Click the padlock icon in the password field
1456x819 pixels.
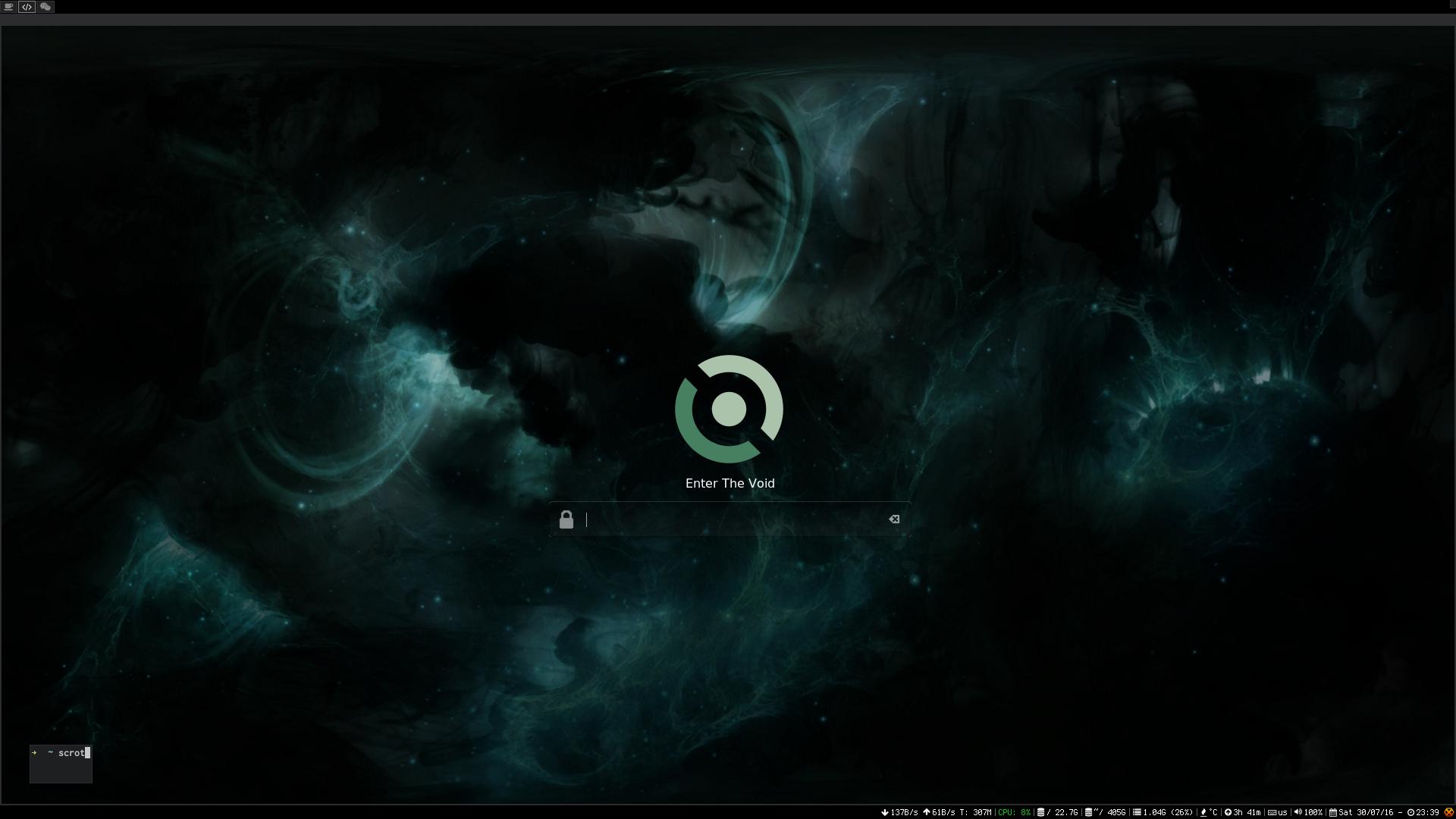pyautogui.click(x=567, y=519)
